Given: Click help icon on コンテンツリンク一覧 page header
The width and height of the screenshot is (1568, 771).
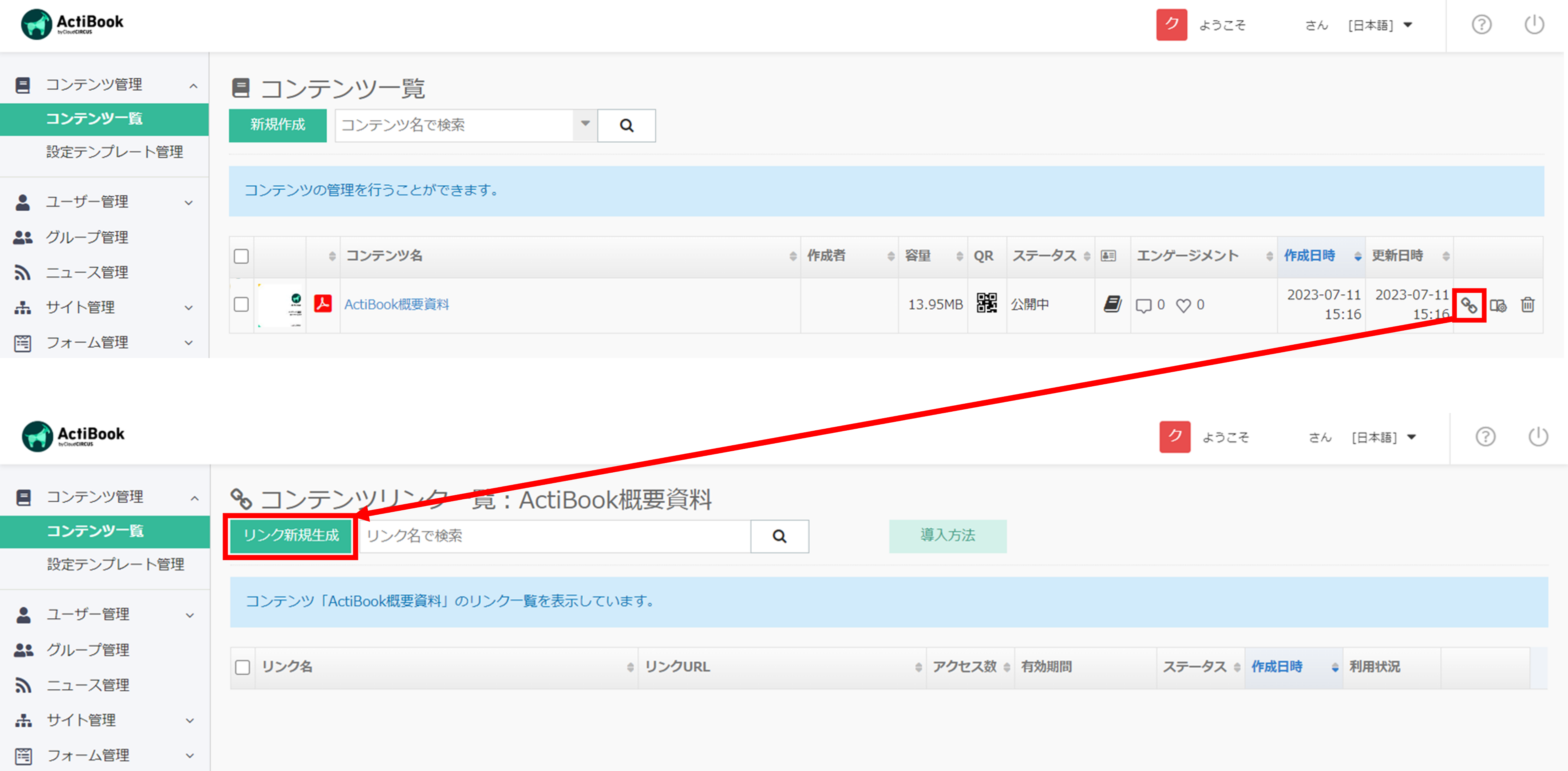Looking at the screenshot, I should [1485, 436].
